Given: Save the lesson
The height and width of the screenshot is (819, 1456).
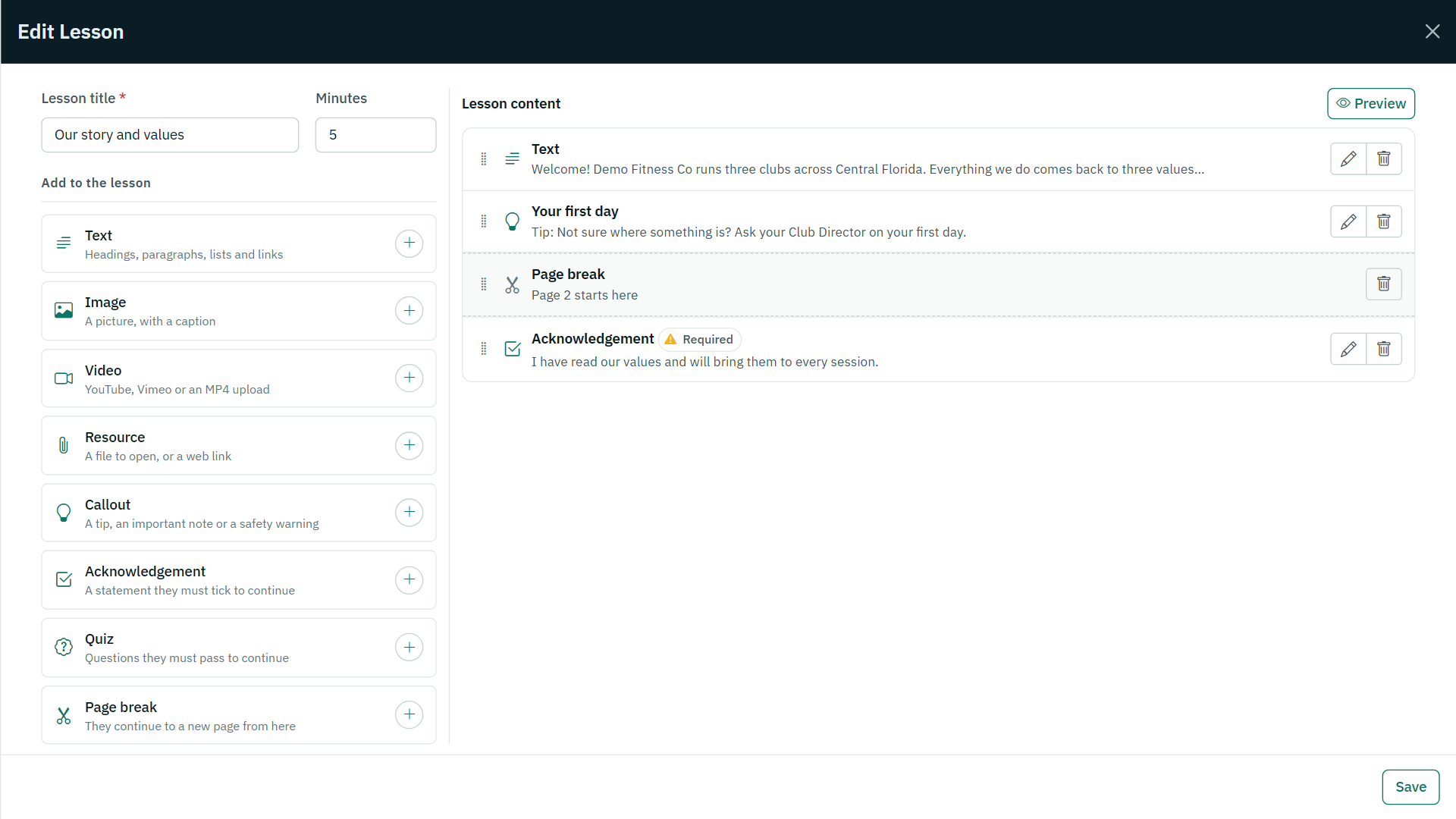Looking at the screenshot, I should (x=1410, y=787).
